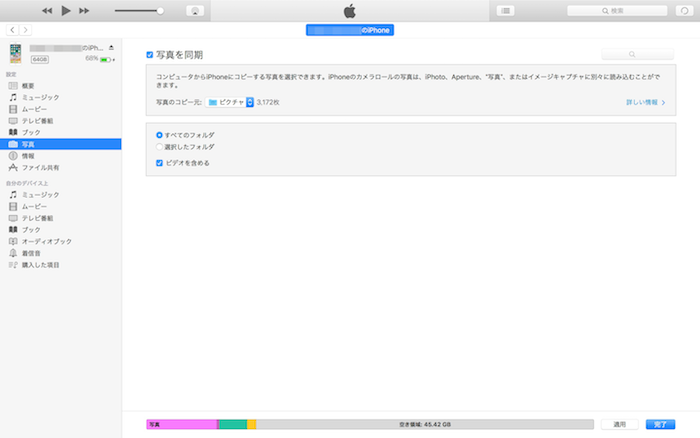Open the ピクチャ source folder dropdown
The image size is (700, 438).
tap(229, 102)
